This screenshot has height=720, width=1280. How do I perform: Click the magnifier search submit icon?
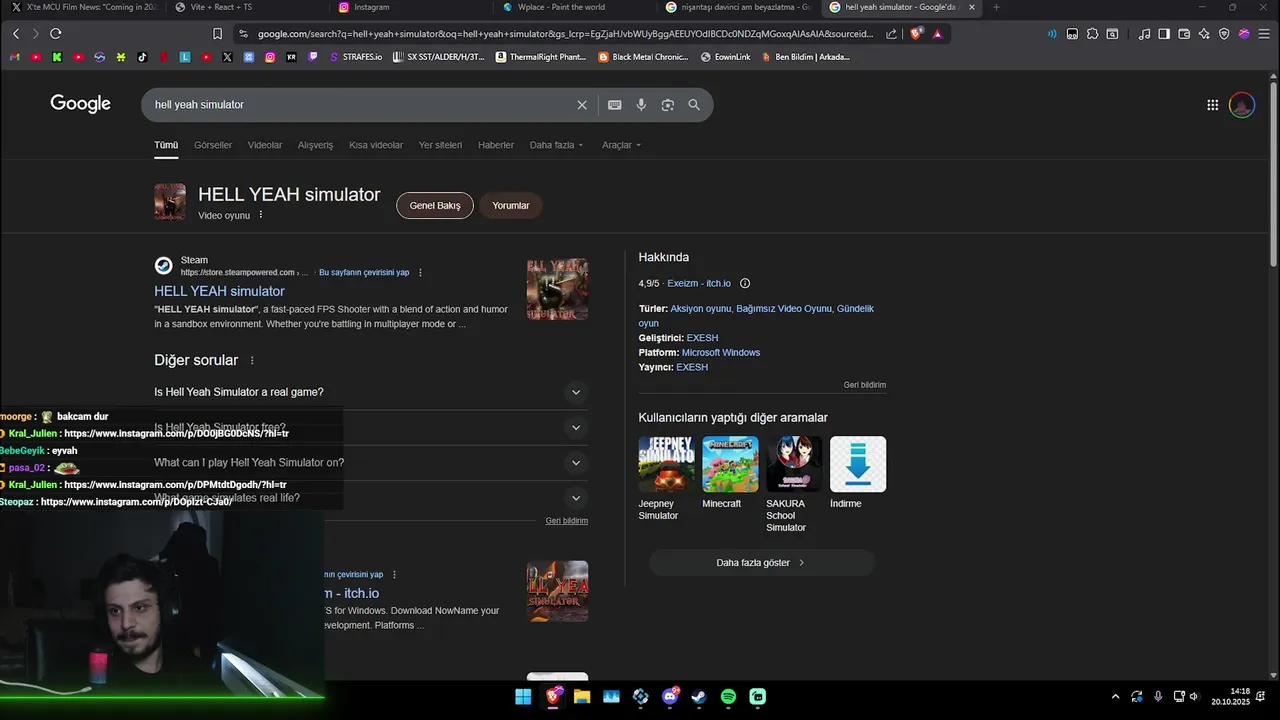pos(694,105)
